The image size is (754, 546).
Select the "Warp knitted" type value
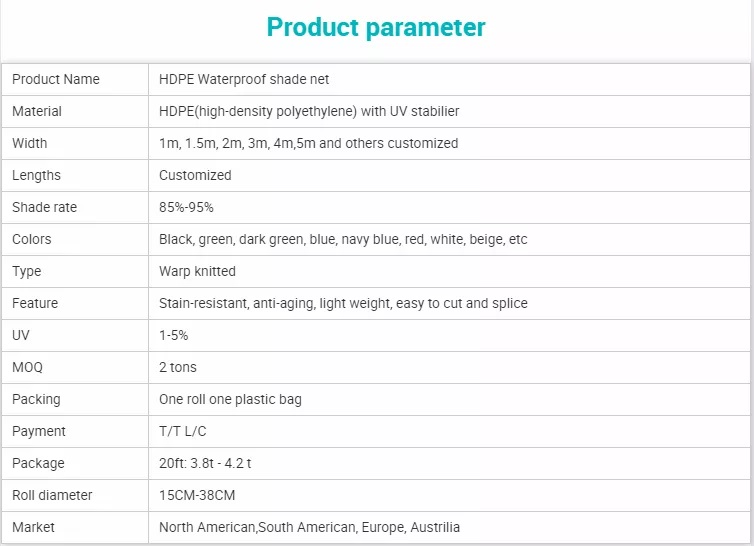point(197,271)
